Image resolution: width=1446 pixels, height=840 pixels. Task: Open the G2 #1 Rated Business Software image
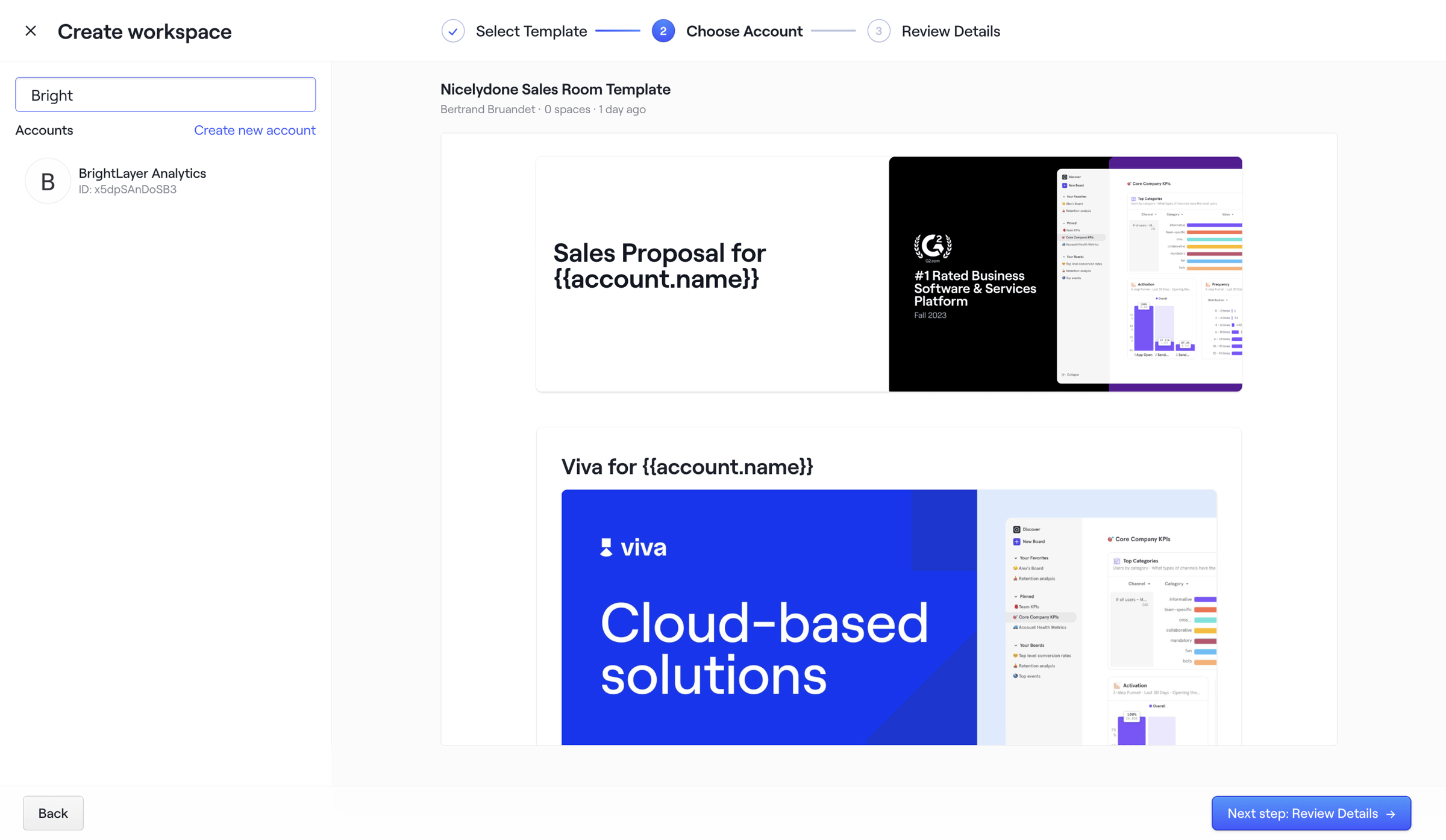click(1065, 274)
